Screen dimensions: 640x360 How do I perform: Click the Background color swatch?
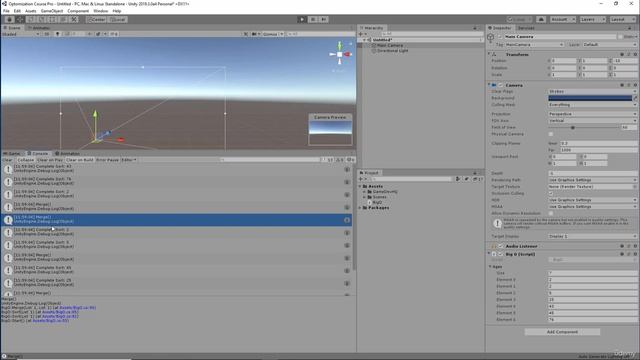(x=590, y=98)
